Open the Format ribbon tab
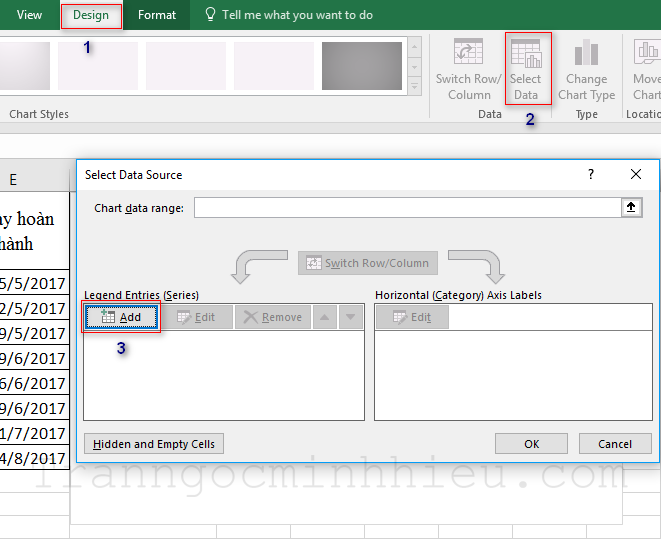 [x=157, y=15]
